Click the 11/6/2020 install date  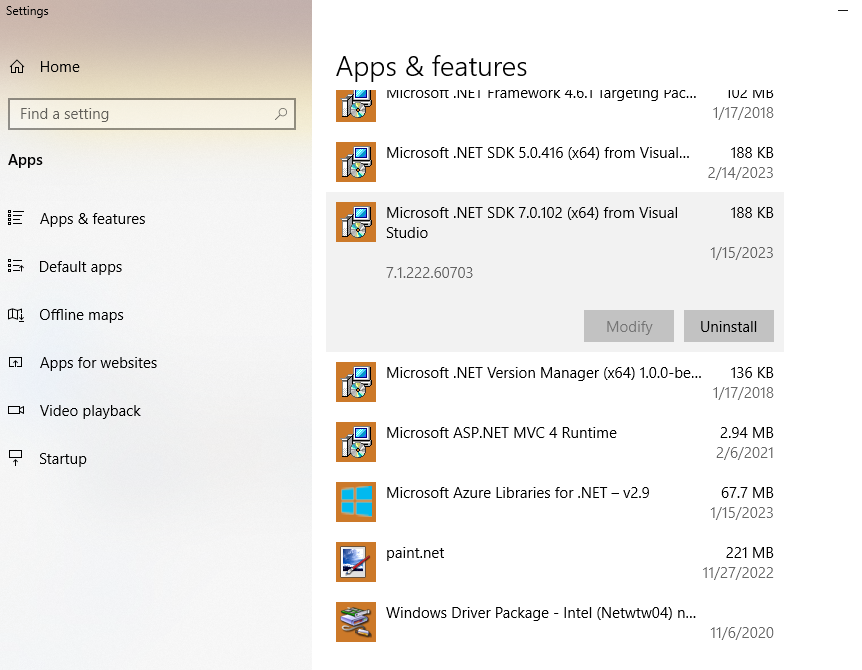742,633
